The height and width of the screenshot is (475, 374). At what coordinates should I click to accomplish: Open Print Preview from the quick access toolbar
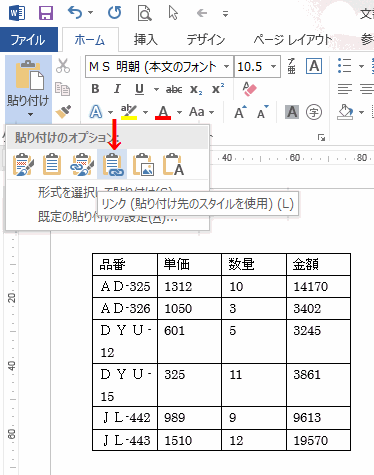pos(145,14)
